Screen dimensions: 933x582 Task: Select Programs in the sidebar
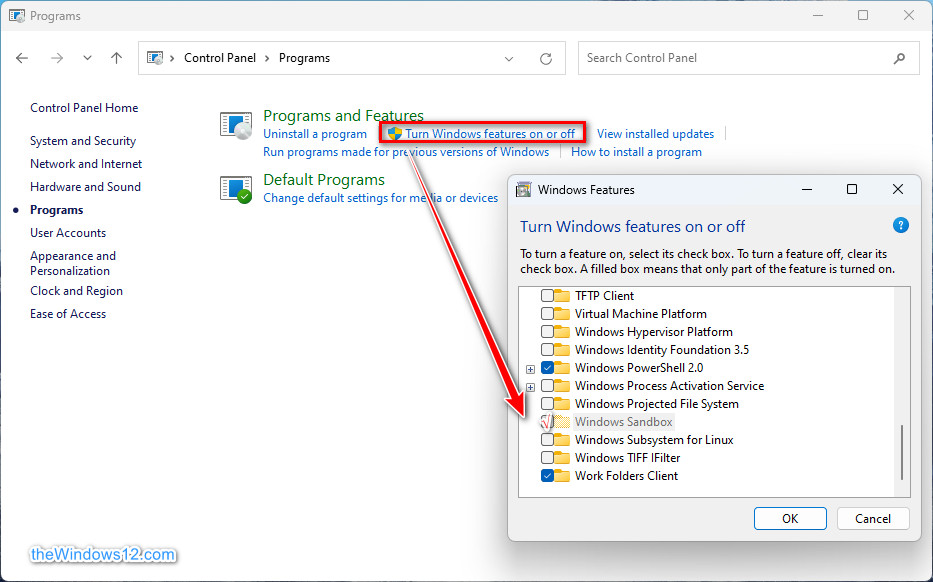pos(57,210)
